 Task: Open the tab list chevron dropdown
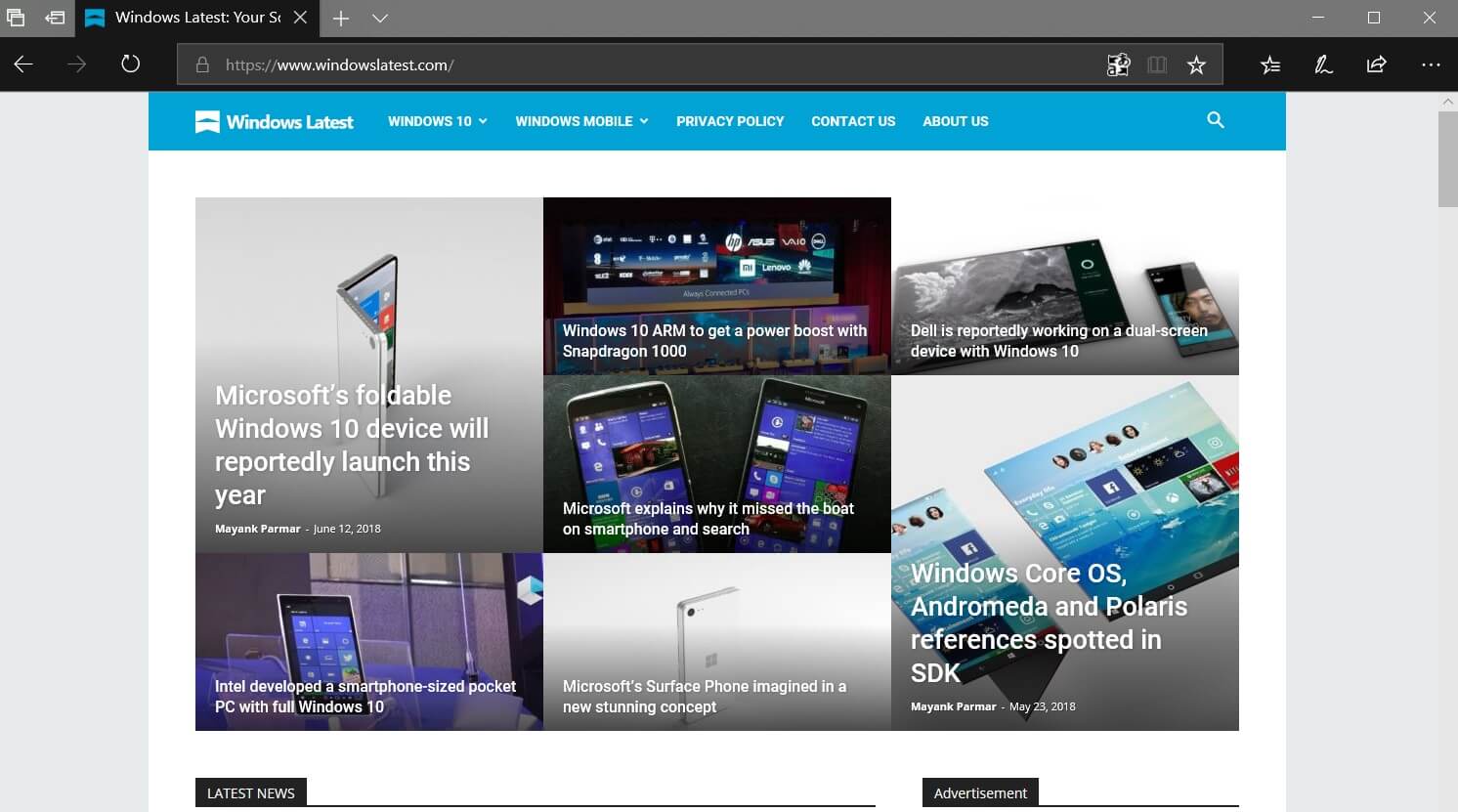click(x=380, y=19)
